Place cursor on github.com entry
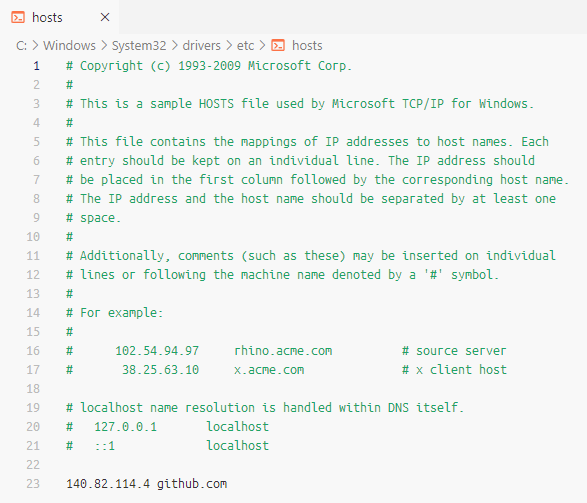Image resolution: width=587 pixels, height=503 pixels. pyautogui.click(x=192, y=484)
